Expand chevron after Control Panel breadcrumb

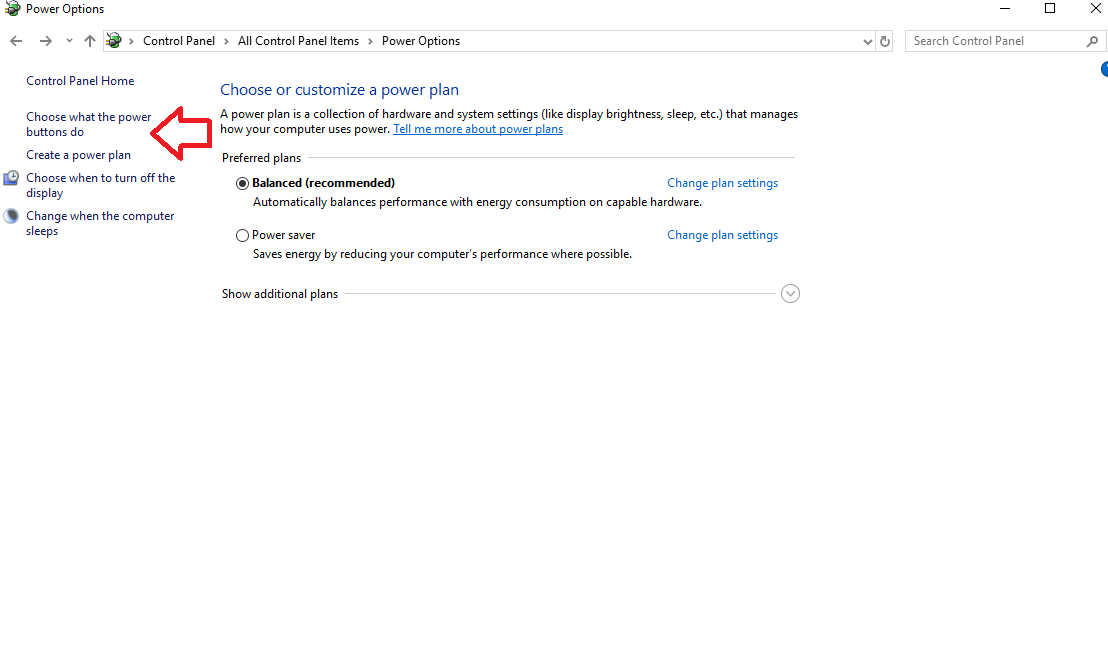(x=226, y=42)
